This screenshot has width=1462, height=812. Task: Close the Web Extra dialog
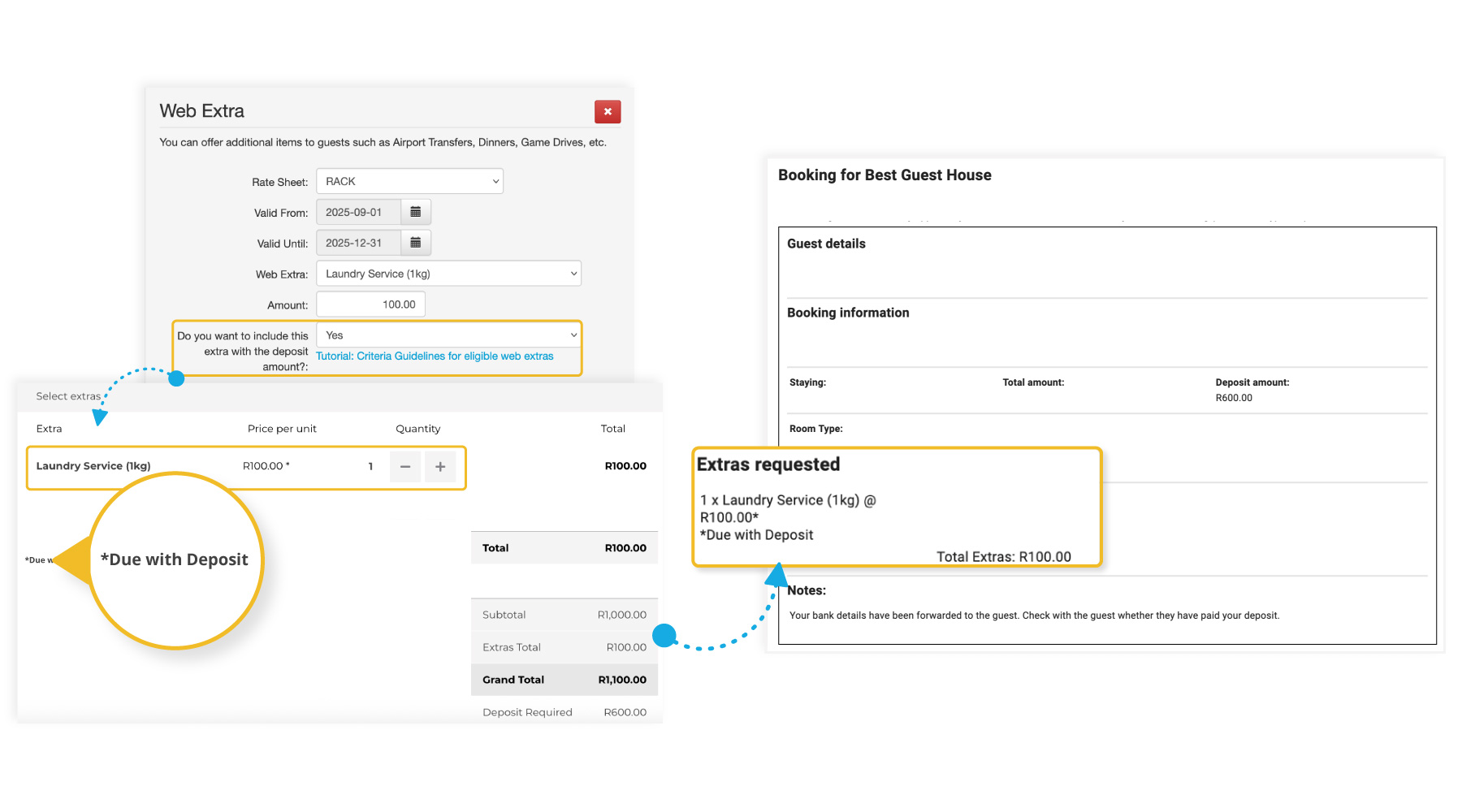pos(607,112)
